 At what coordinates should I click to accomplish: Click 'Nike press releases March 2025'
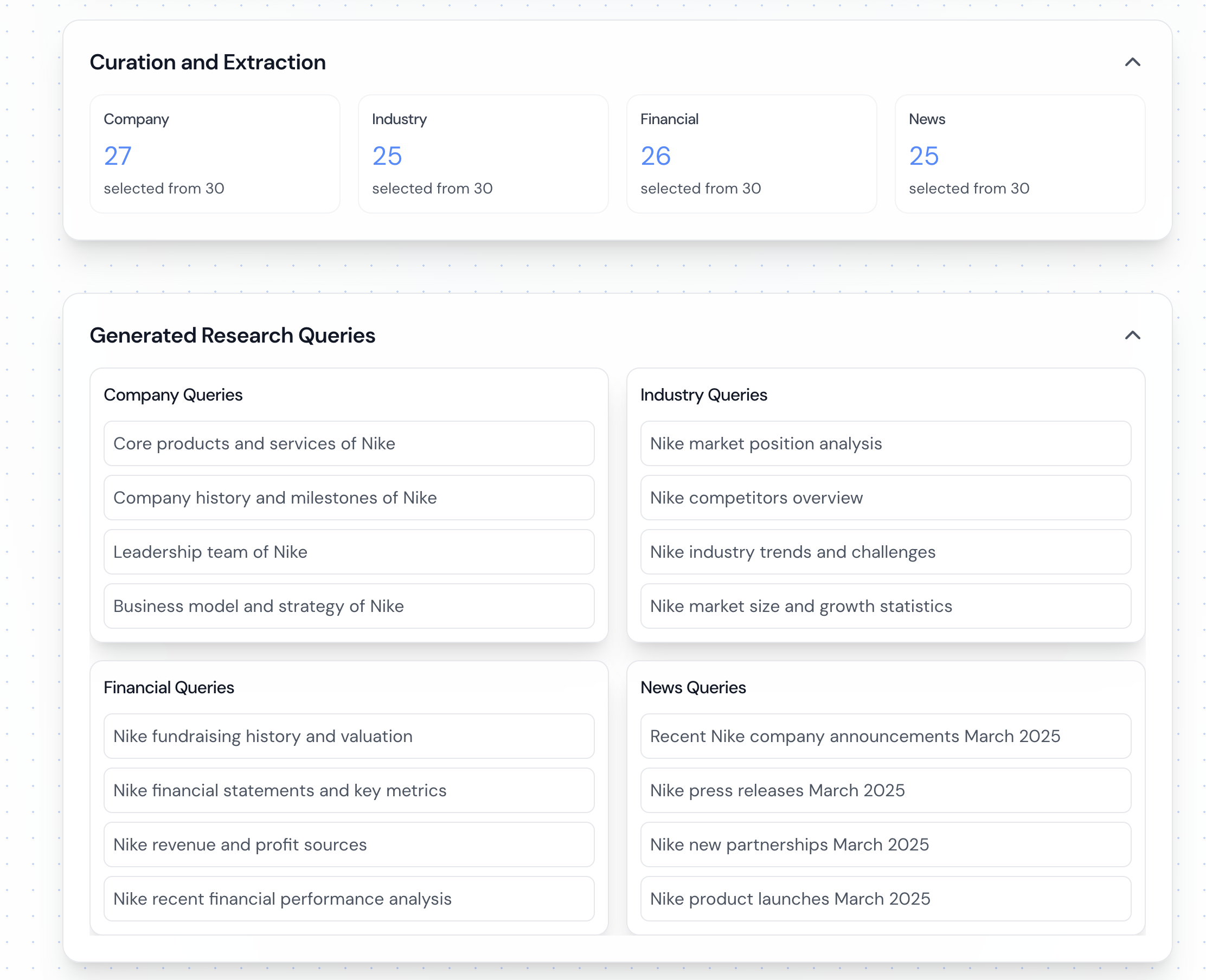[886, 790]
